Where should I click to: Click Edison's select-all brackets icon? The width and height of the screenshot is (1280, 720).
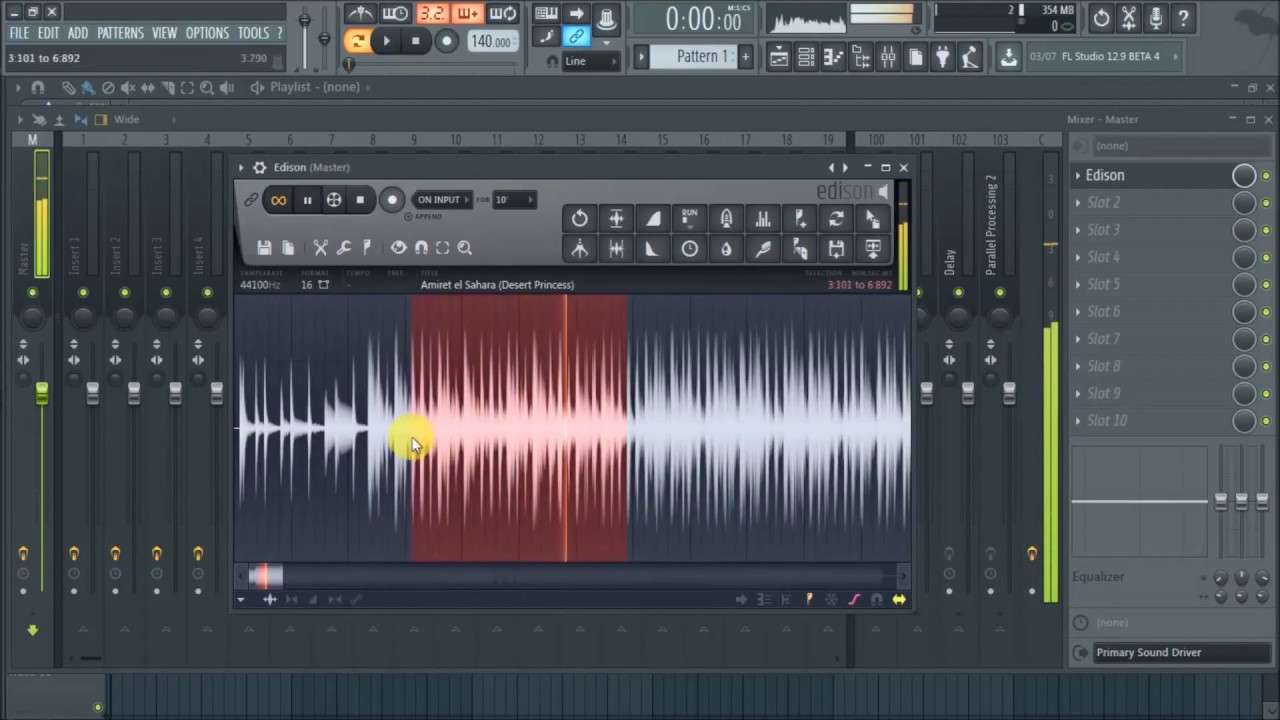pos(442,248)
